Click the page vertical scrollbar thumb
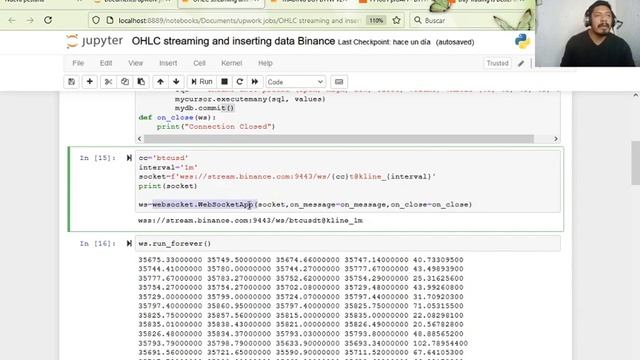The image size is (640, 360). click(x=636, y=162)
